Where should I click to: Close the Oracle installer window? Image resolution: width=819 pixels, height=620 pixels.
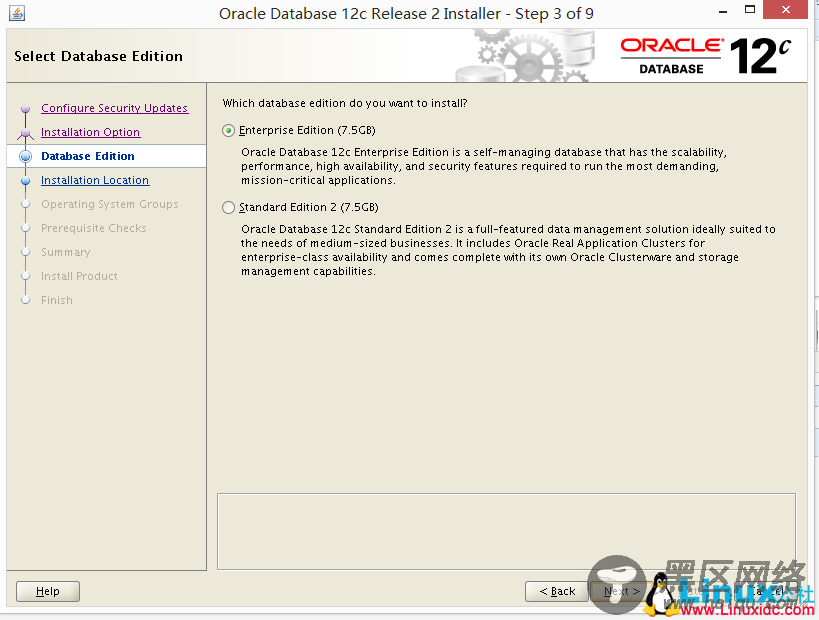tap(786, 9)
